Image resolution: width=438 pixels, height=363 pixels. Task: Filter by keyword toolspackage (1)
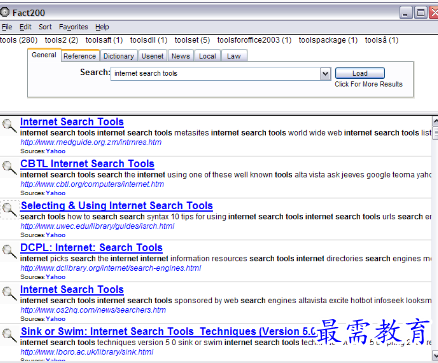pyautogui.click(x=328, y=40)
